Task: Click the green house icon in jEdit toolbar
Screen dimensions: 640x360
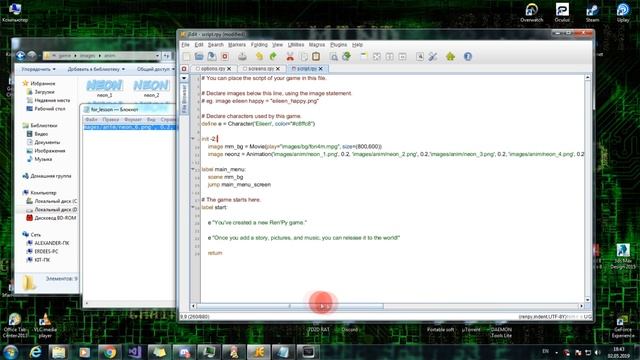Action: [450, 57]
